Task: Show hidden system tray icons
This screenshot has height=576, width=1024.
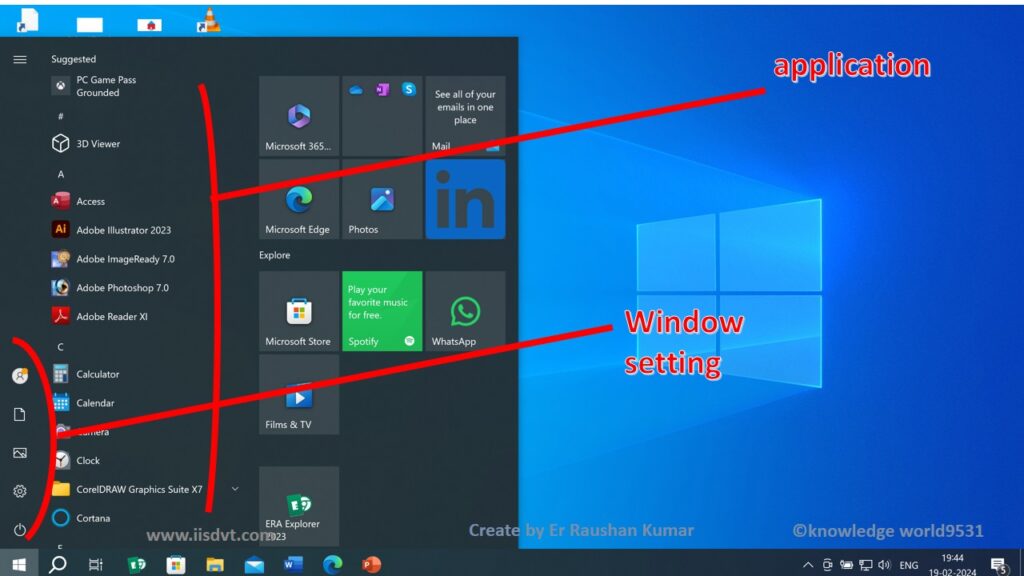Action: [x=808, y=565]
